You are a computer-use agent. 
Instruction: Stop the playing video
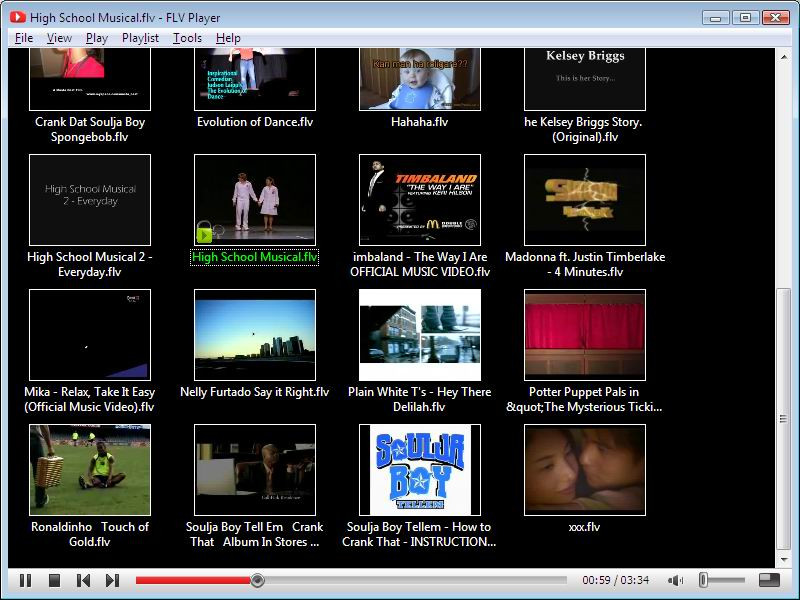[54, 580]
